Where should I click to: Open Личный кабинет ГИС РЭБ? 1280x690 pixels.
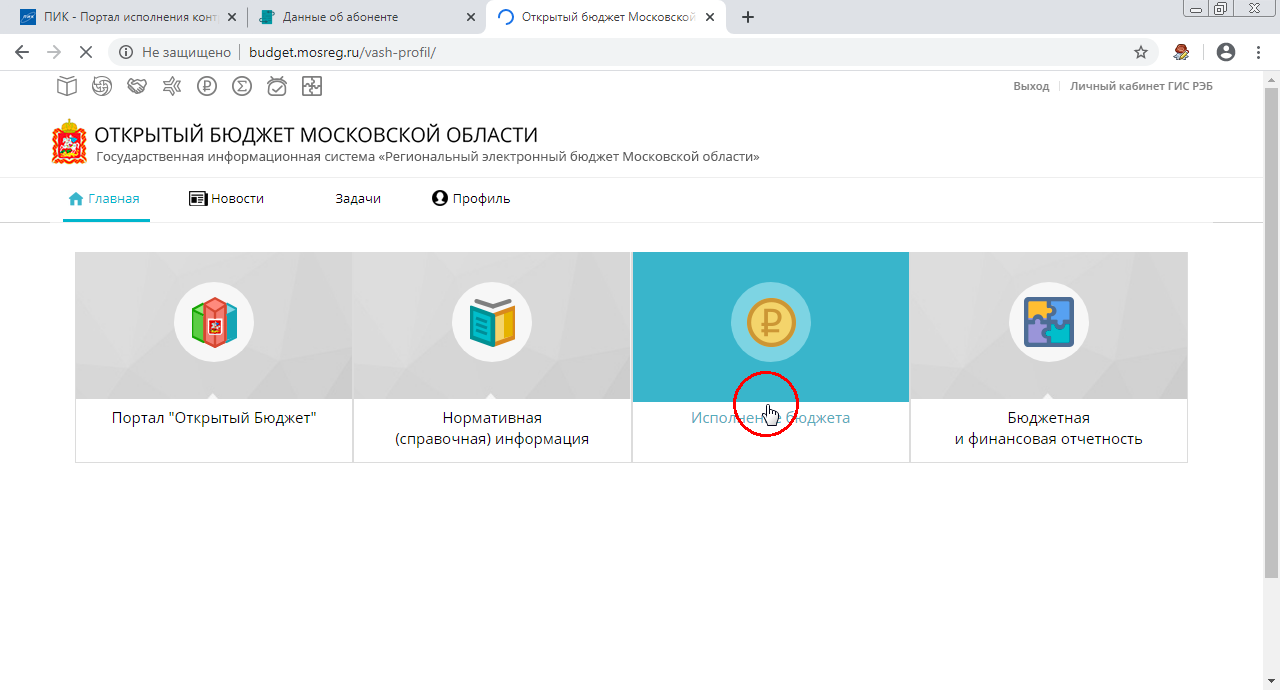(x=1141, y=85)
